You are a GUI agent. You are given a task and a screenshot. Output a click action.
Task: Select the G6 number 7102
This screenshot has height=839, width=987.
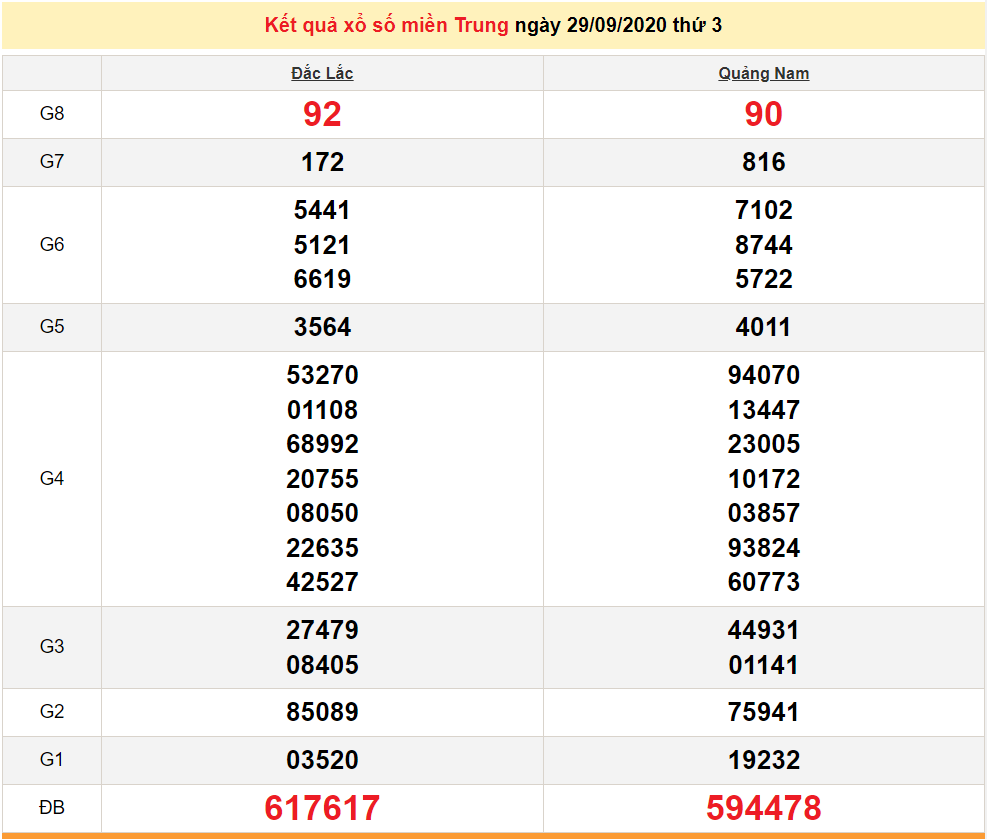tap(764, 210)
